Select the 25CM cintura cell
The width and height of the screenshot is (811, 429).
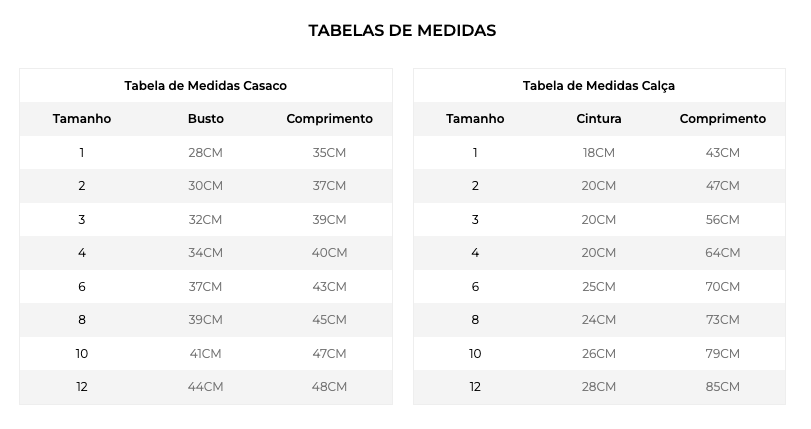pos(598,287)
